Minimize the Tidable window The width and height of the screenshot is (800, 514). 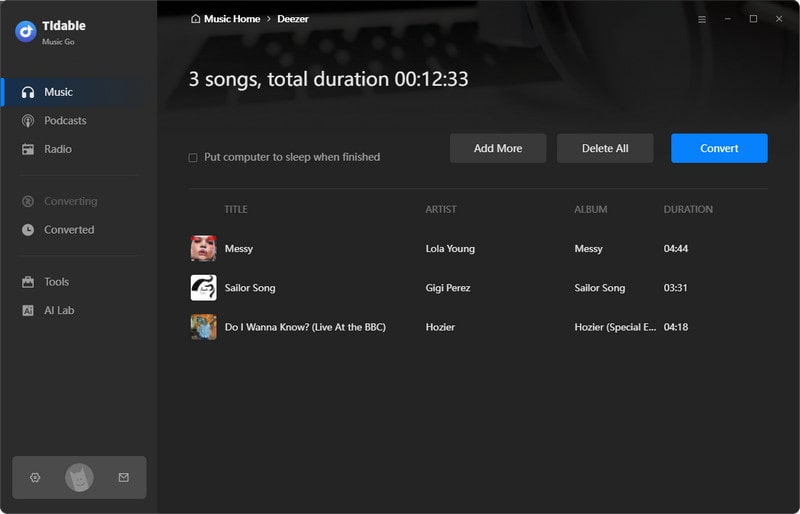728,19
